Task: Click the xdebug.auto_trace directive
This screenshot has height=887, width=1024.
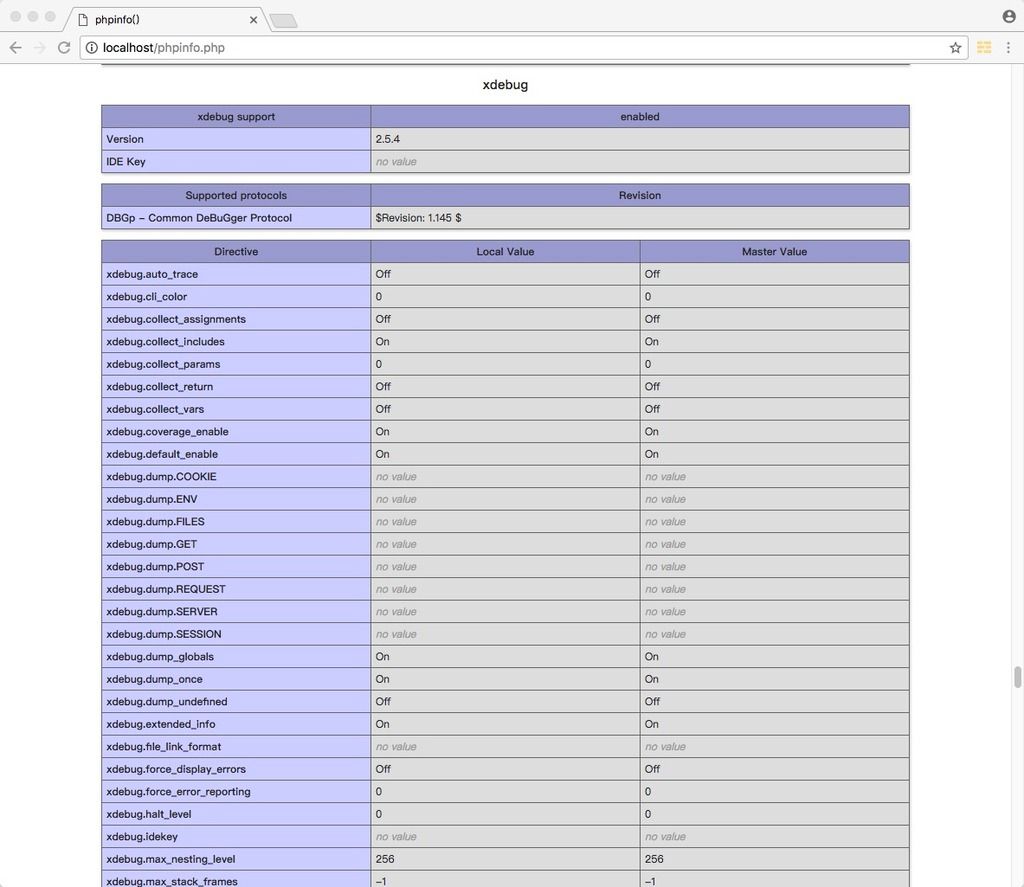Action: pyautogui.click(x=152, y=274)
